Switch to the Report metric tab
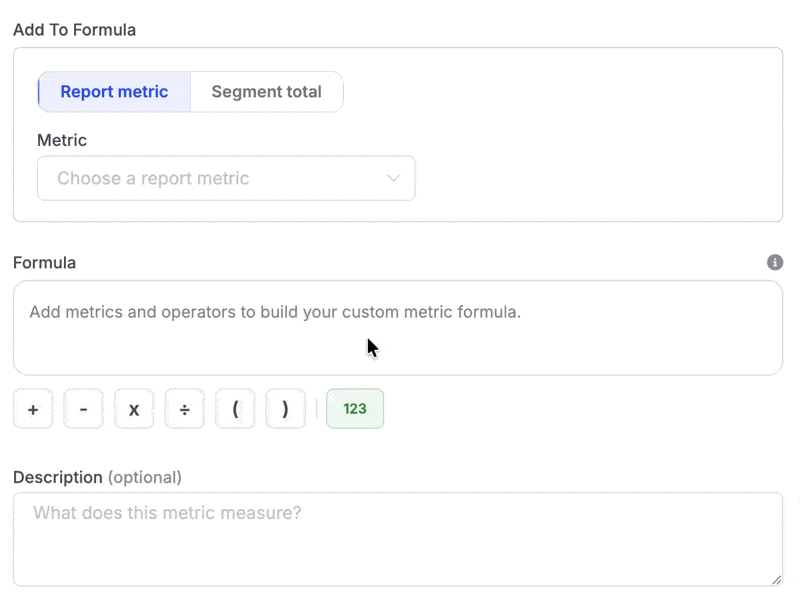Screen dimensions: 800x600 pos(114,92)
